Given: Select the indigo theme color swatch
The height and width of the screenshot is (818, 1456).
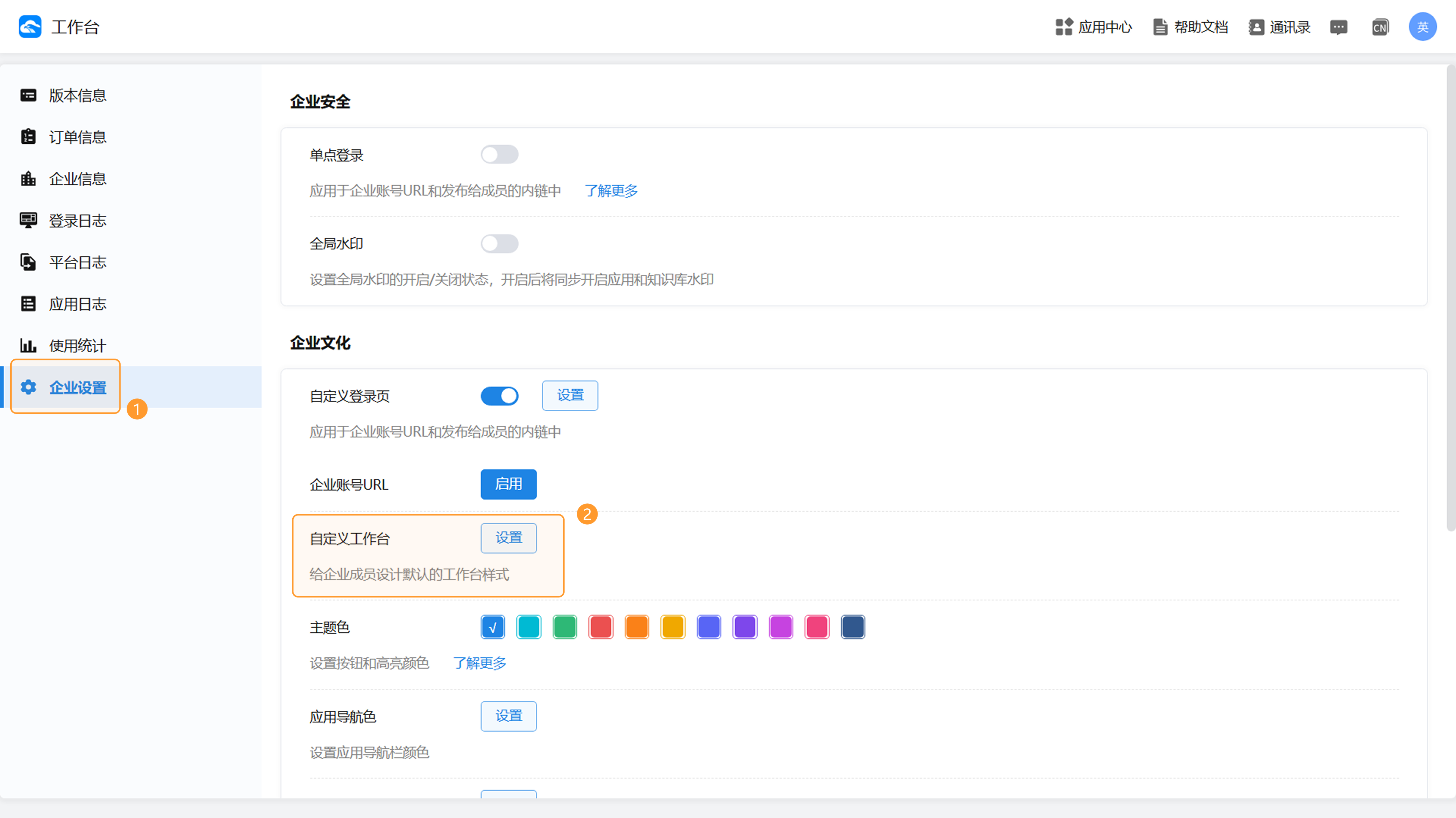Looking at the screenshot, I should click(x=709, y=627).
